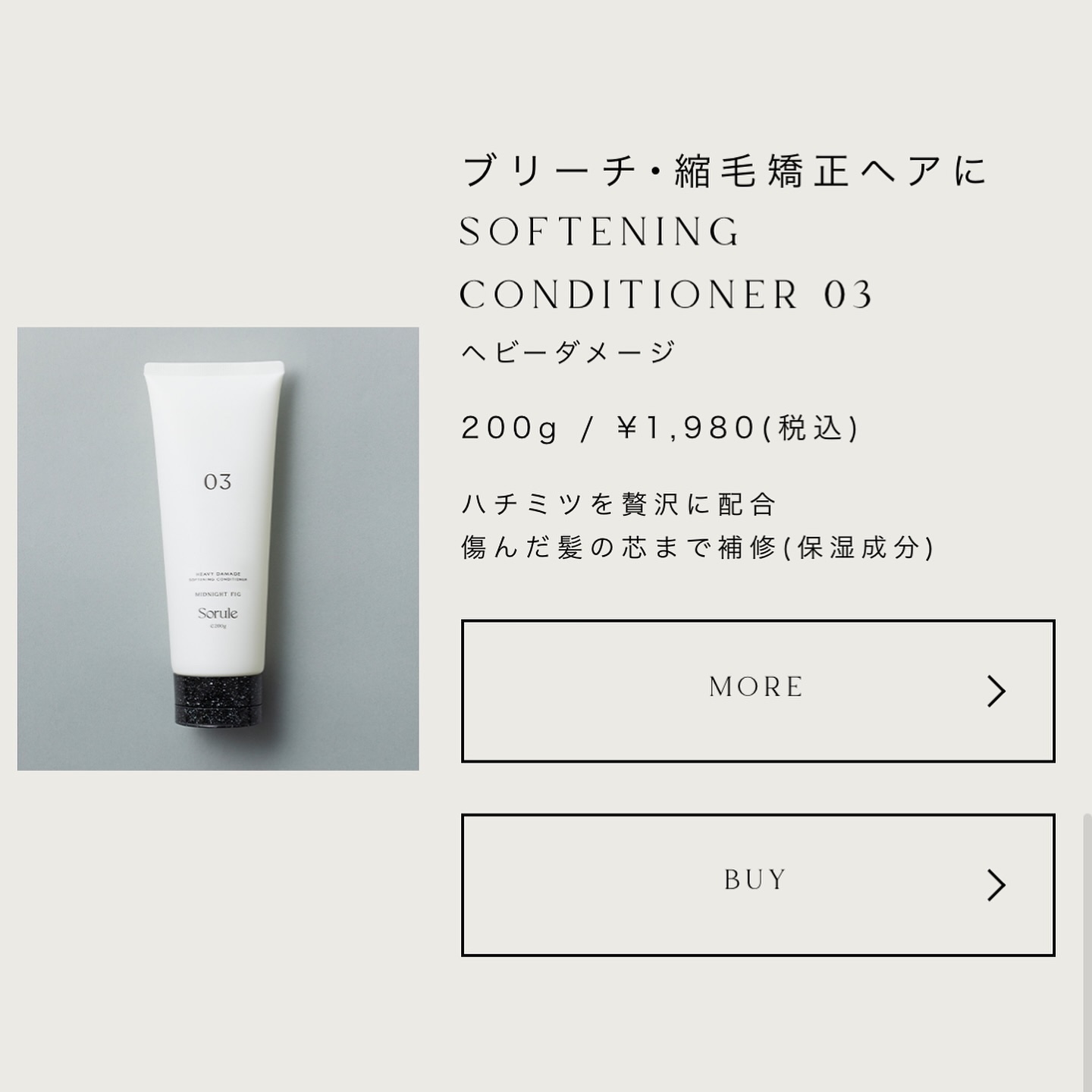Click the HEAVY DAMAGE text on tube
Viewport: 1092px width, 1092px height.
point(218,574)
